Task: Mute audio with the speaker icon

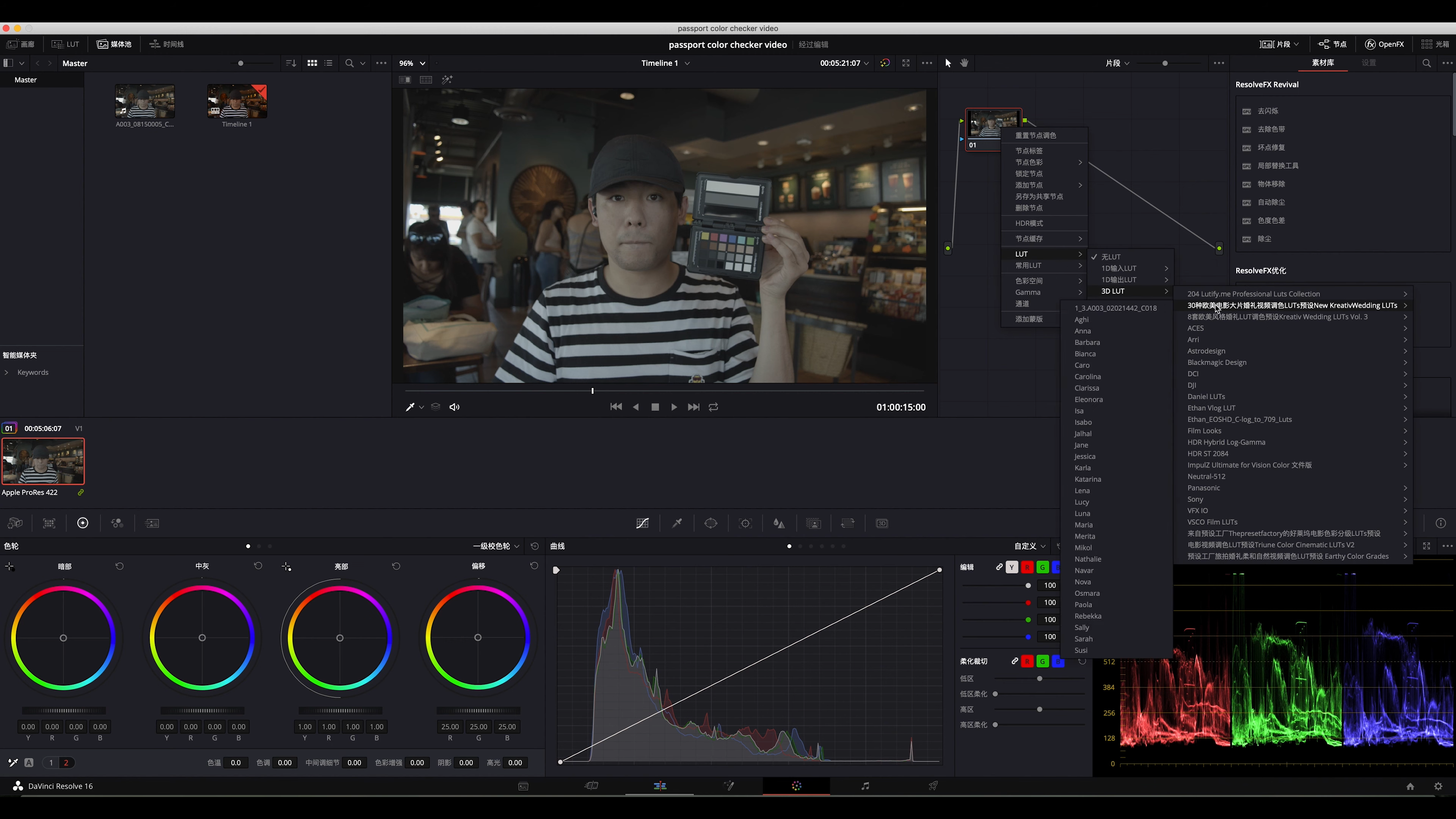Action: [455, 407]
